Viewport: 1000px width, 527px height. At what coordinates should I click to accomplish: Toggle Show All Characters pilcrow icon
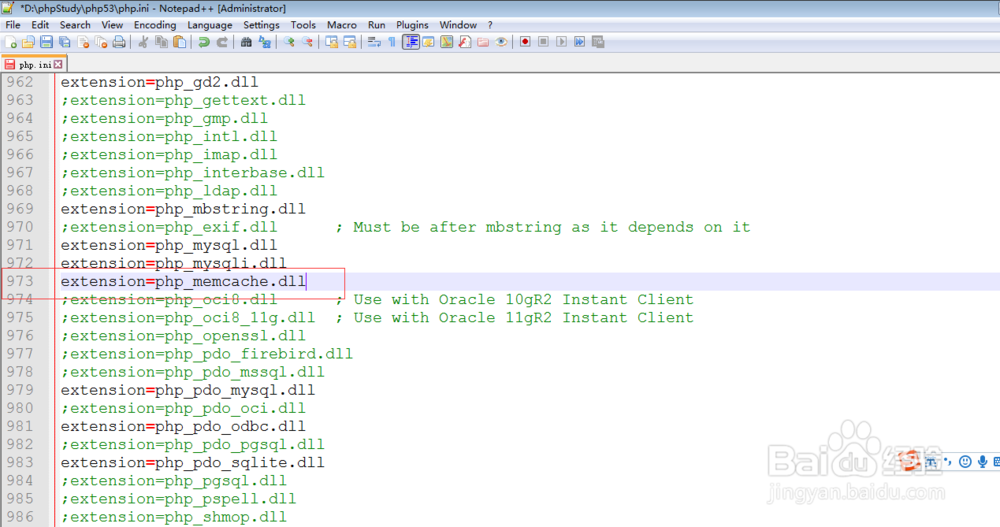(392, 42)
